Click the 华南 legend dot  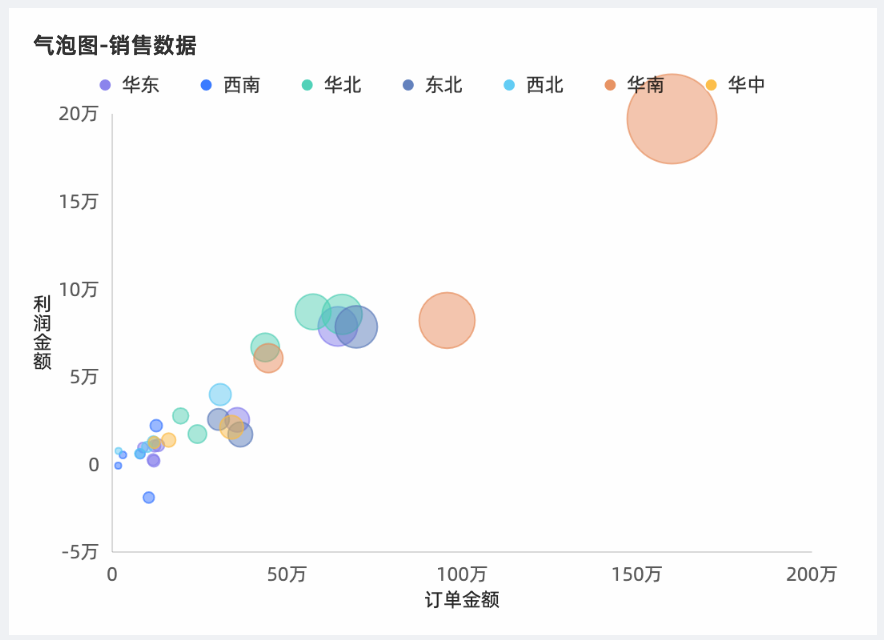click(610, 85)
